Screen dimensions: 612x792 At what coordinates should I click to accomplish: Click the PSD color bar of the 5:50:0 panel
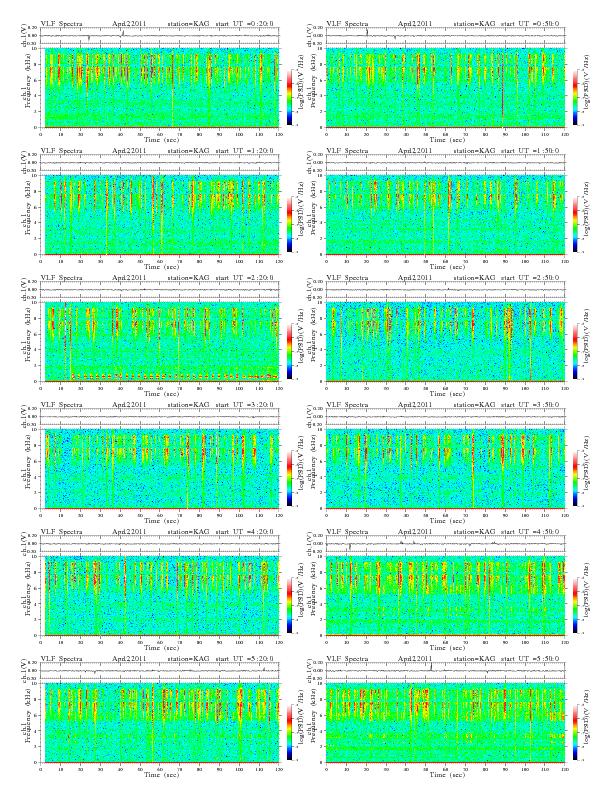pyautogui.click(x=576, y=732)
